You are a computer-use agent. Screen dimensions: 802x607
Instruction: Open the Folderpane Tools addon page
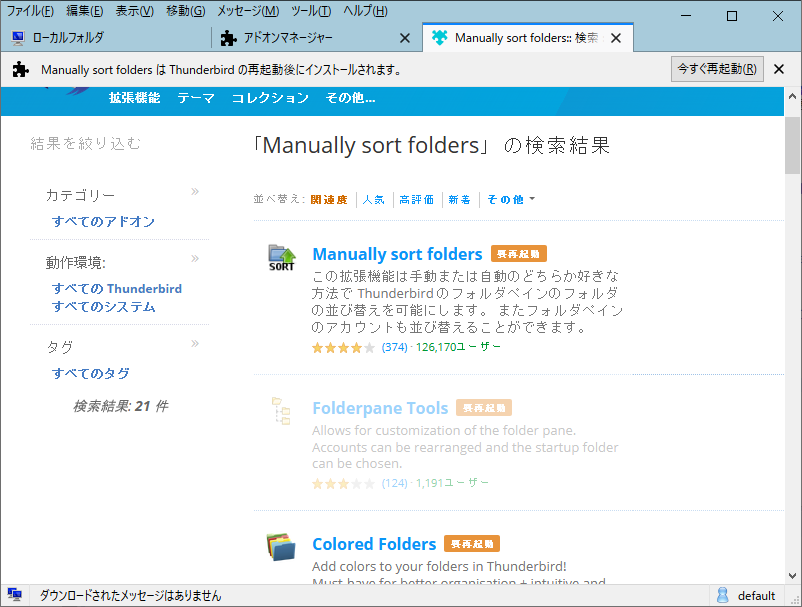pos(380,408)
